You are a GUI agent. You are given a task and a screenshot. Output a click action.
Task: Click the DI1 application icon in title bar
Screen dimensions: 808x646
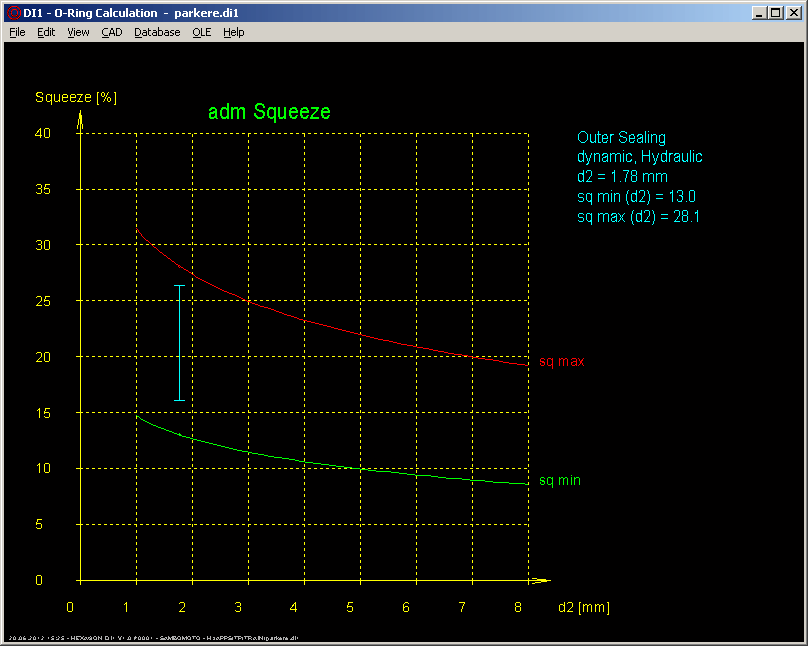(13, 13)
